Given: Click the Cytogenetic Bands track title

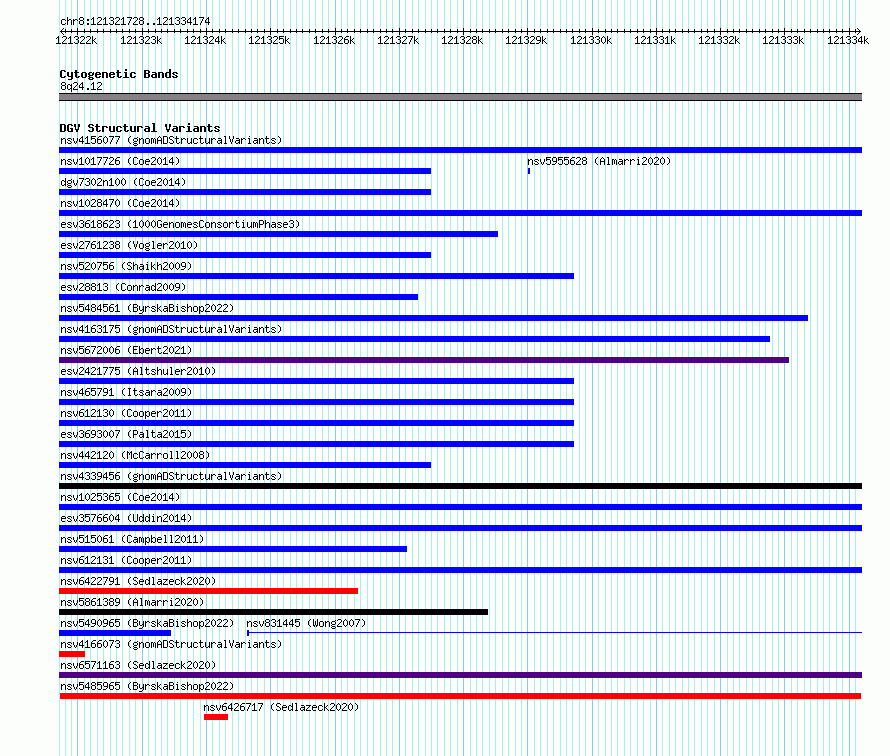Looking at the screenshot, I should tap(119, 74).
